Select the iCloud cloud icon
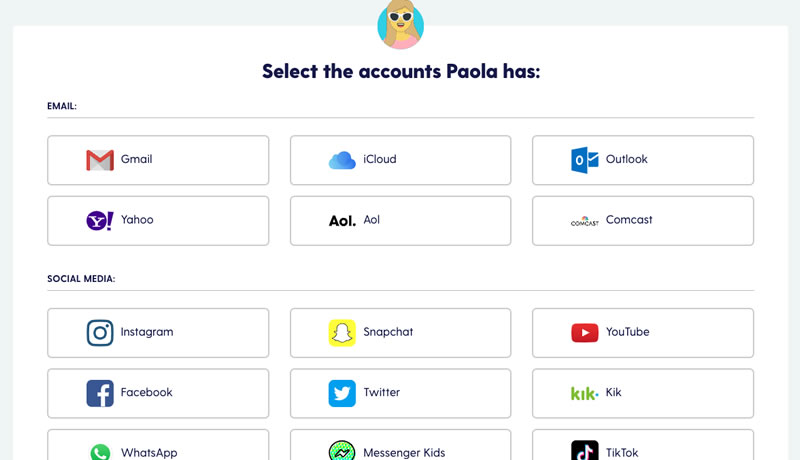Viewport: 800px width, 460px height. coord(342,160)
